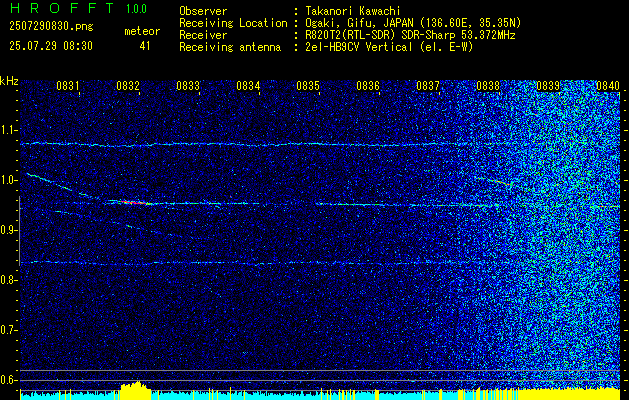Click the 0834 time marker
Image resolution: width=629 pixels, height=400 pixels.
tap(248, 85)
